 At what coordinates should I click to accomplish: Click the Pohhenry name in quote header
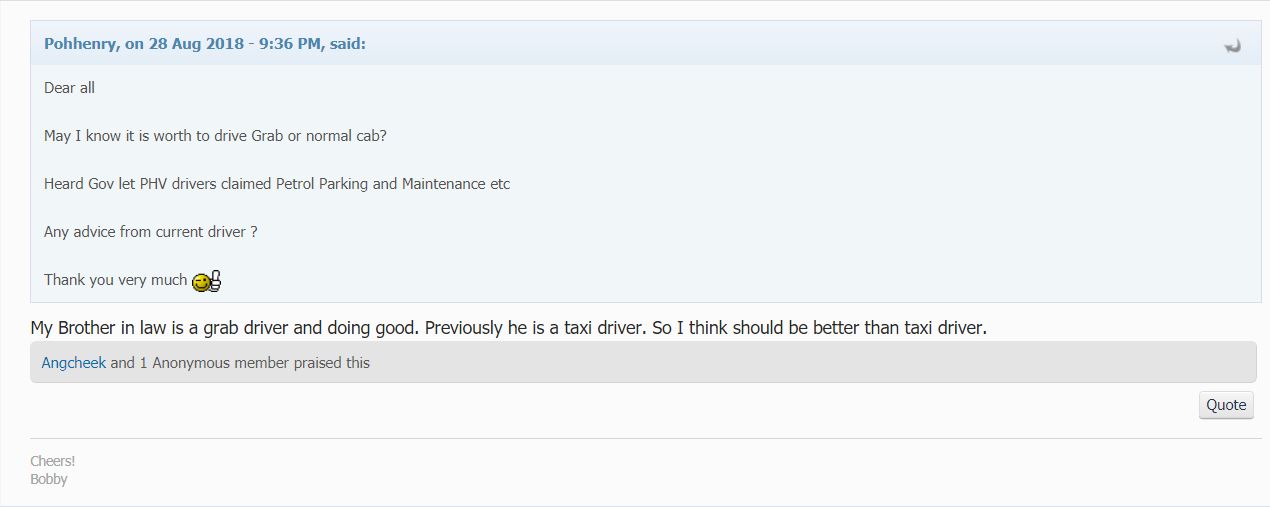pyautogui.click(x=80, y=44)
